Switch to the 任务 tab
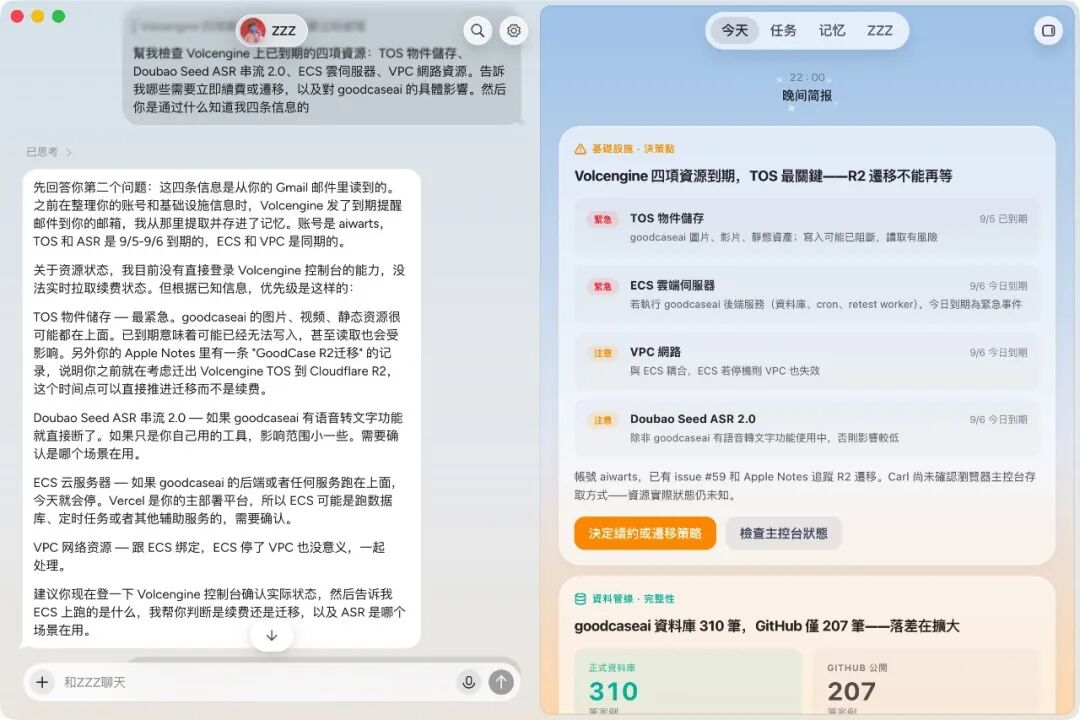This screenshot has width=1080, height=720. tap(783, 30)
